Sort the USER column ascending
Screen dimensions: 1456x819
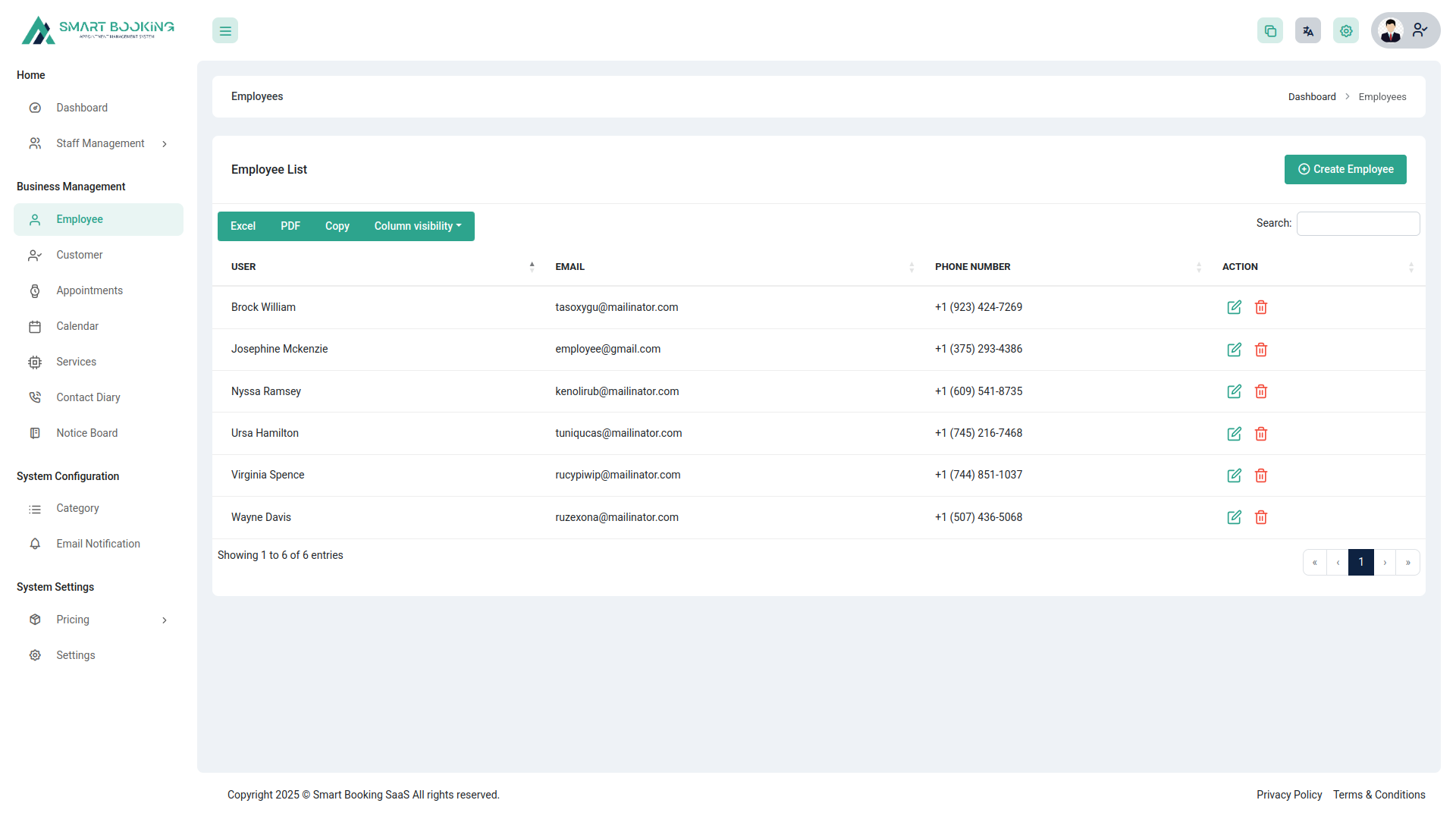tap(532, 266)
